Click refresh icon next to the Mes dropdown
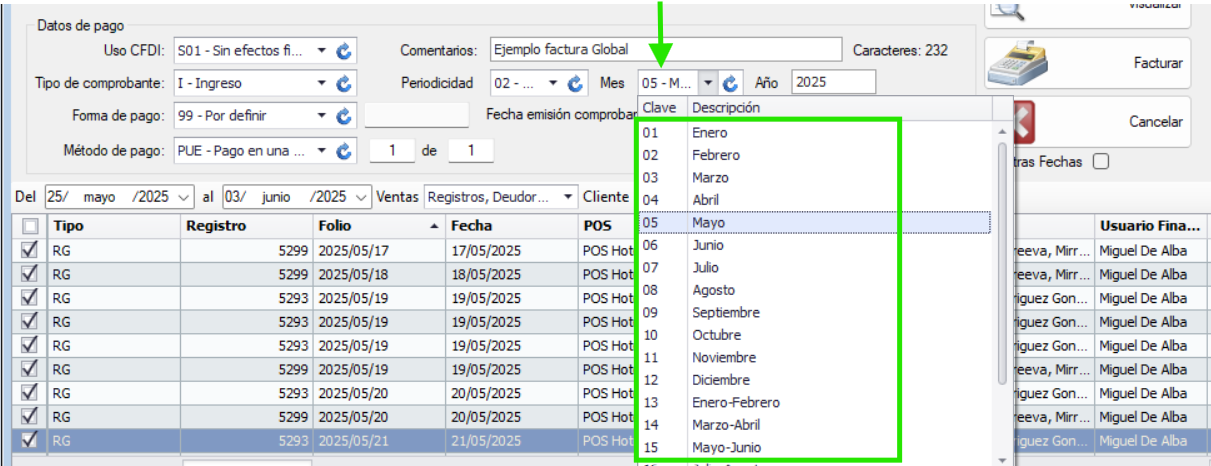Screen dimensions: 1211x466 click(x=731, y=84)
